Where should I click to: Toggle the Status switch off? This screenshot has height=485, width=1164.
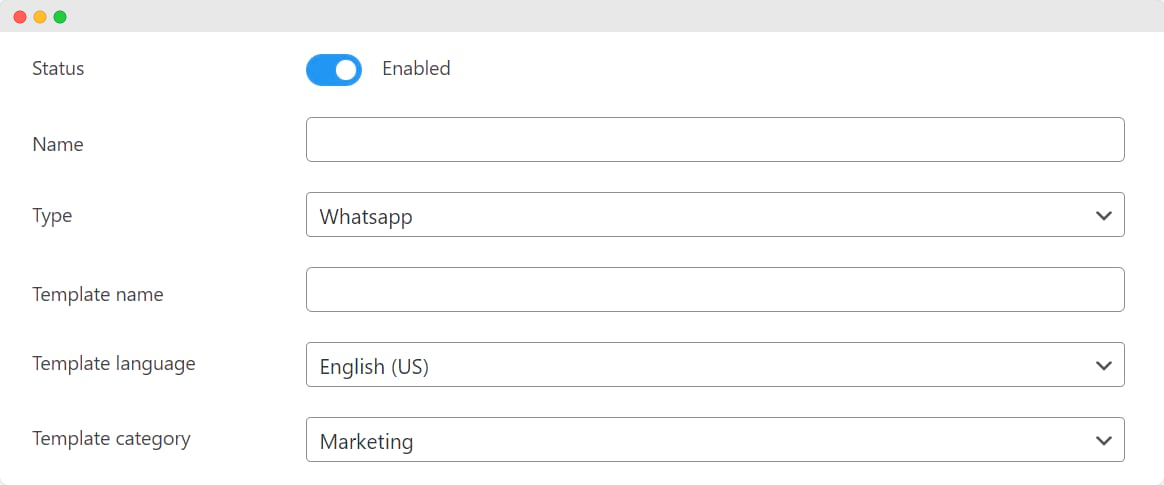[334, 70]
